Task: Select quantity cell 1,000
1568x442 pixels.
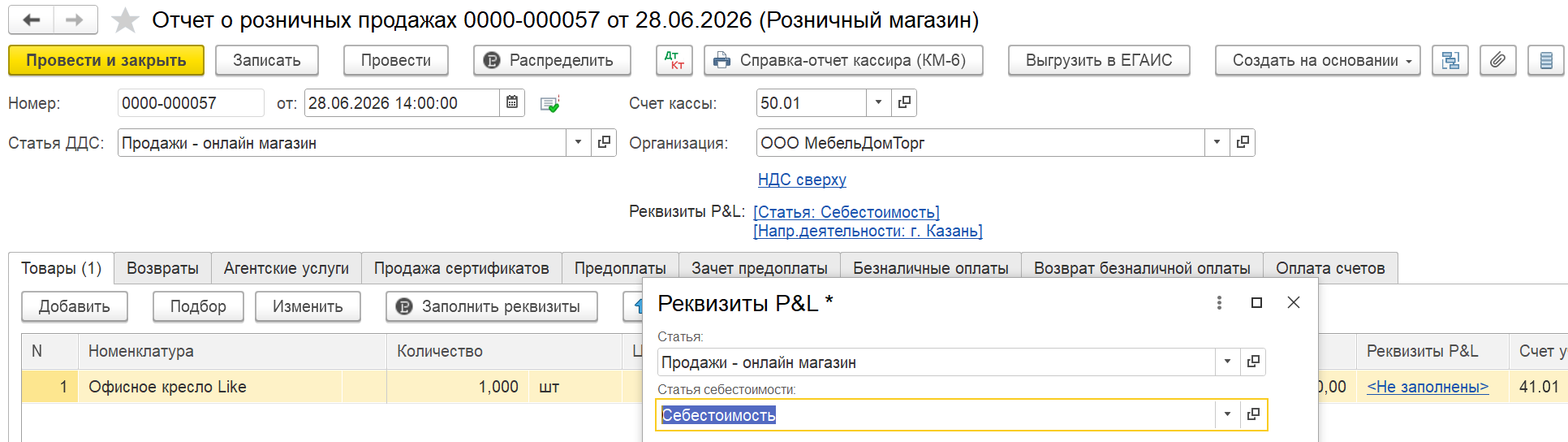Action: [x=458, y=387]
